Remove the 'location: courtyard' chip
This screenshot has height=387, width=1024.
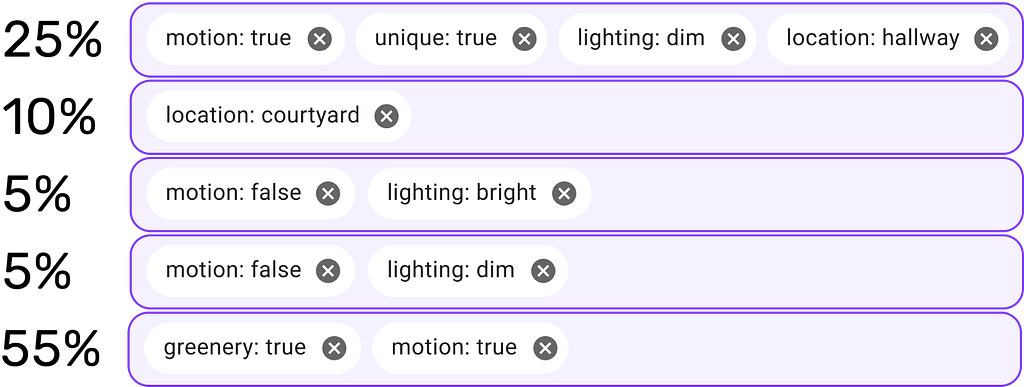coord(386,117)
